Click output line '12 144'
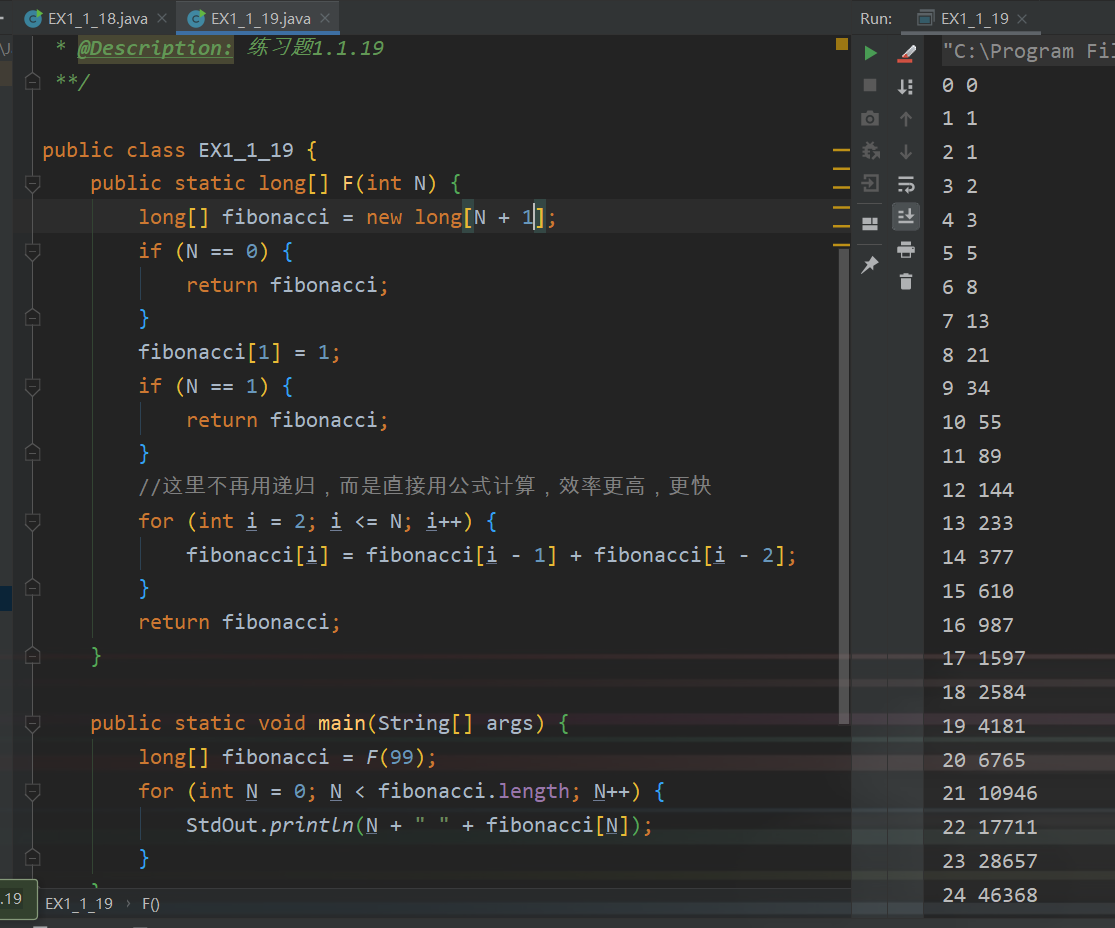Viewport: 1115px width, 928px height. (978, 490)
